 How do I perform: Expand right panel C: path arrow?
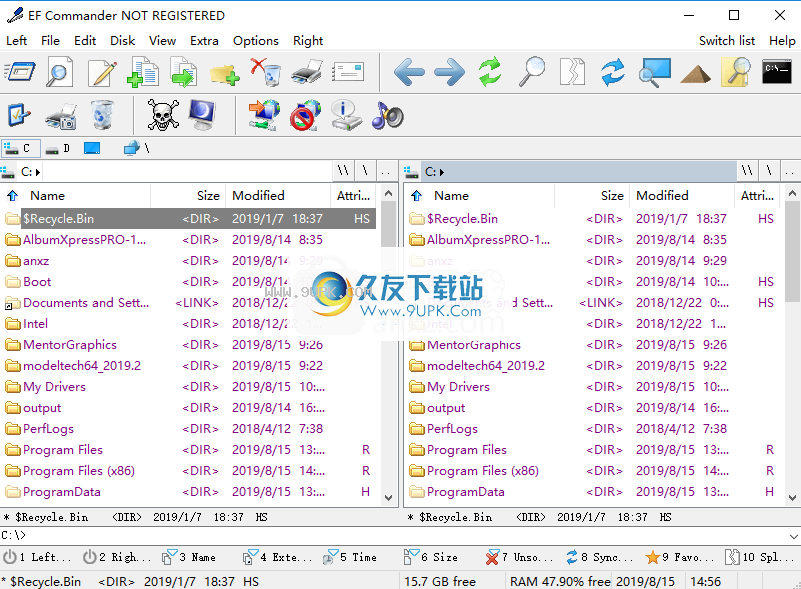pos(442,173)
